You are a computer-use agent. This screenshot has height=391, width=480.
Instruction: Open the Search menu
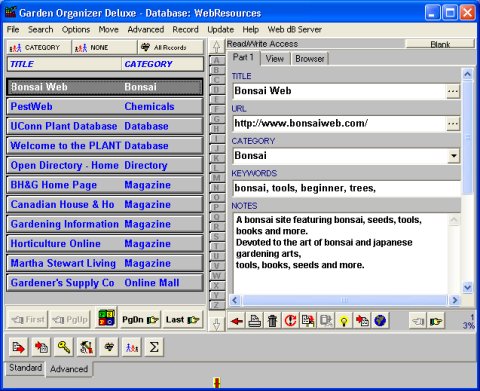coord(40,30)
